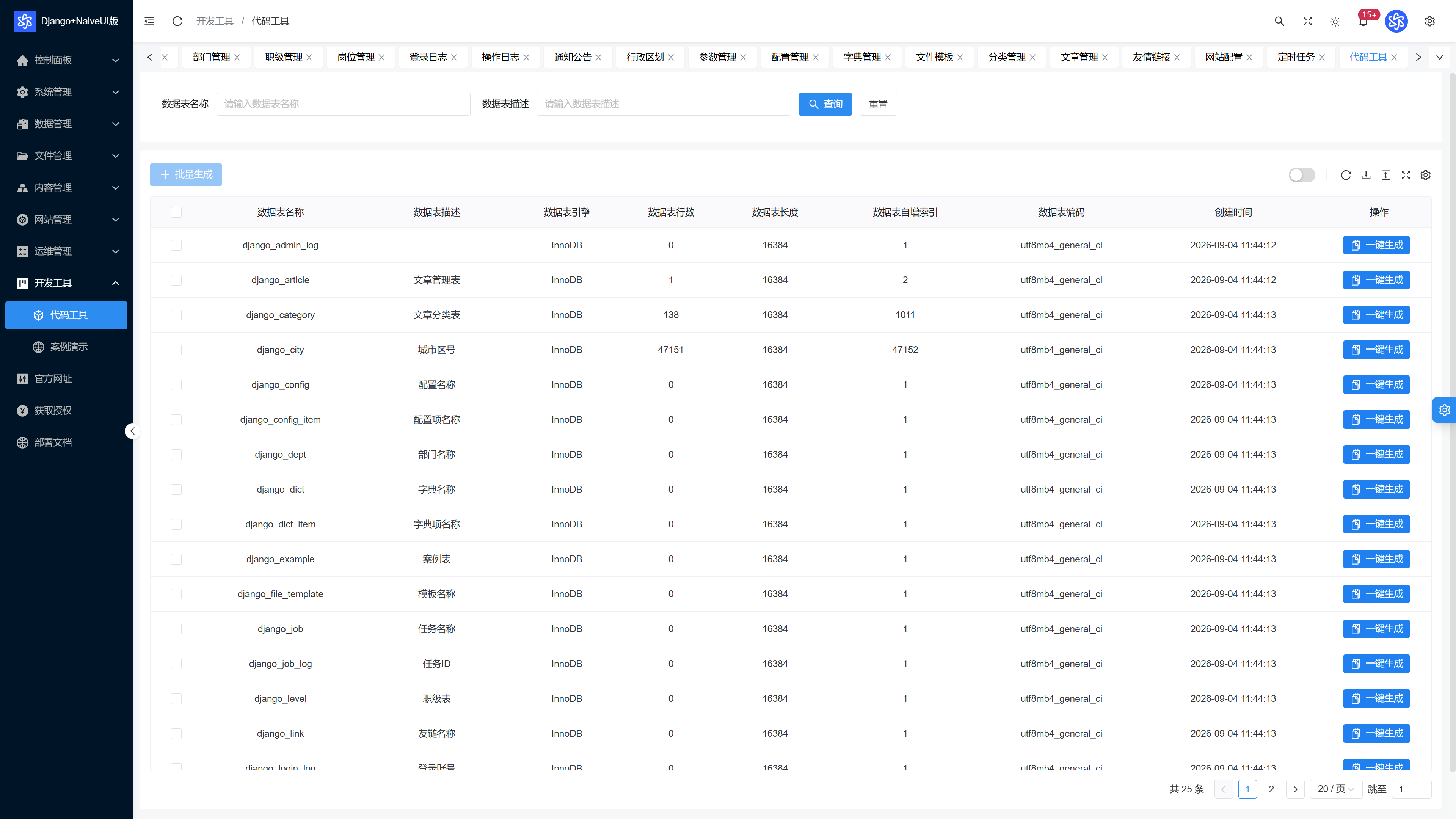Open notifications bell with 15+ badge
Viewport: 1456px width, 819px height.
click(x=1363, y=22)
